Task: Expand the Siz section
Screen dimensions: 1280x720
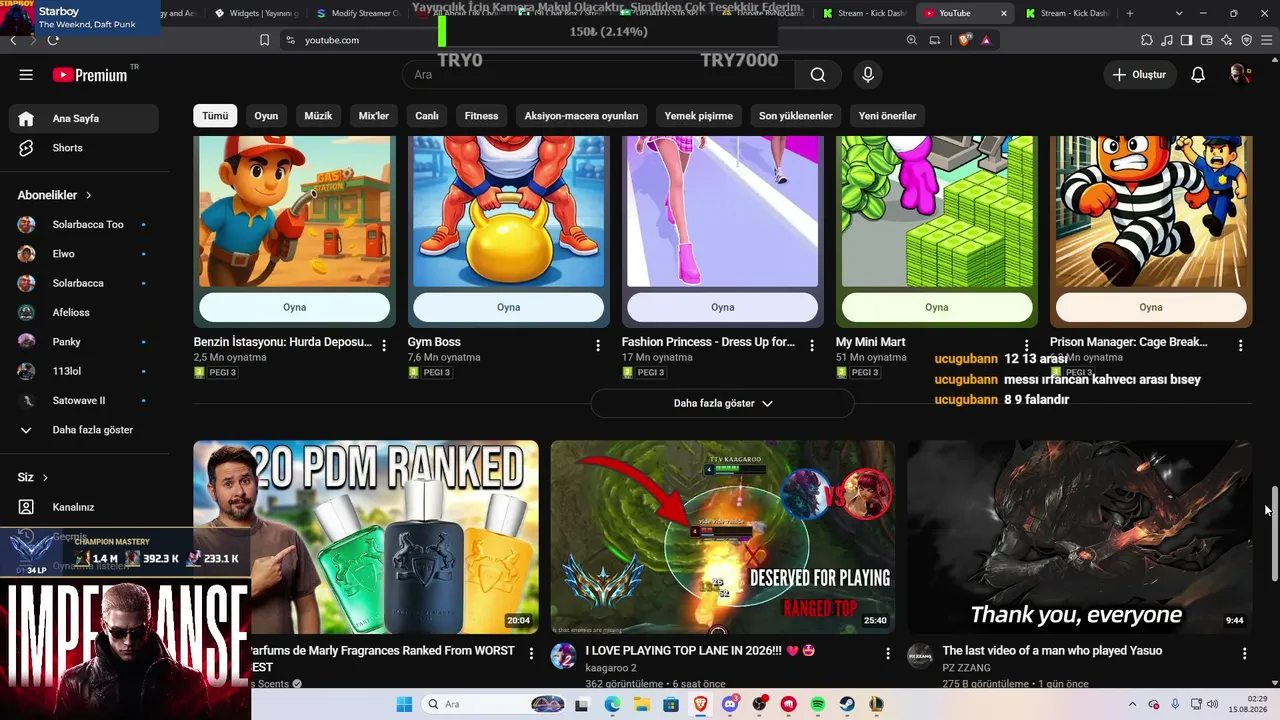Action: pyautogui.click(x=33, y=478)
